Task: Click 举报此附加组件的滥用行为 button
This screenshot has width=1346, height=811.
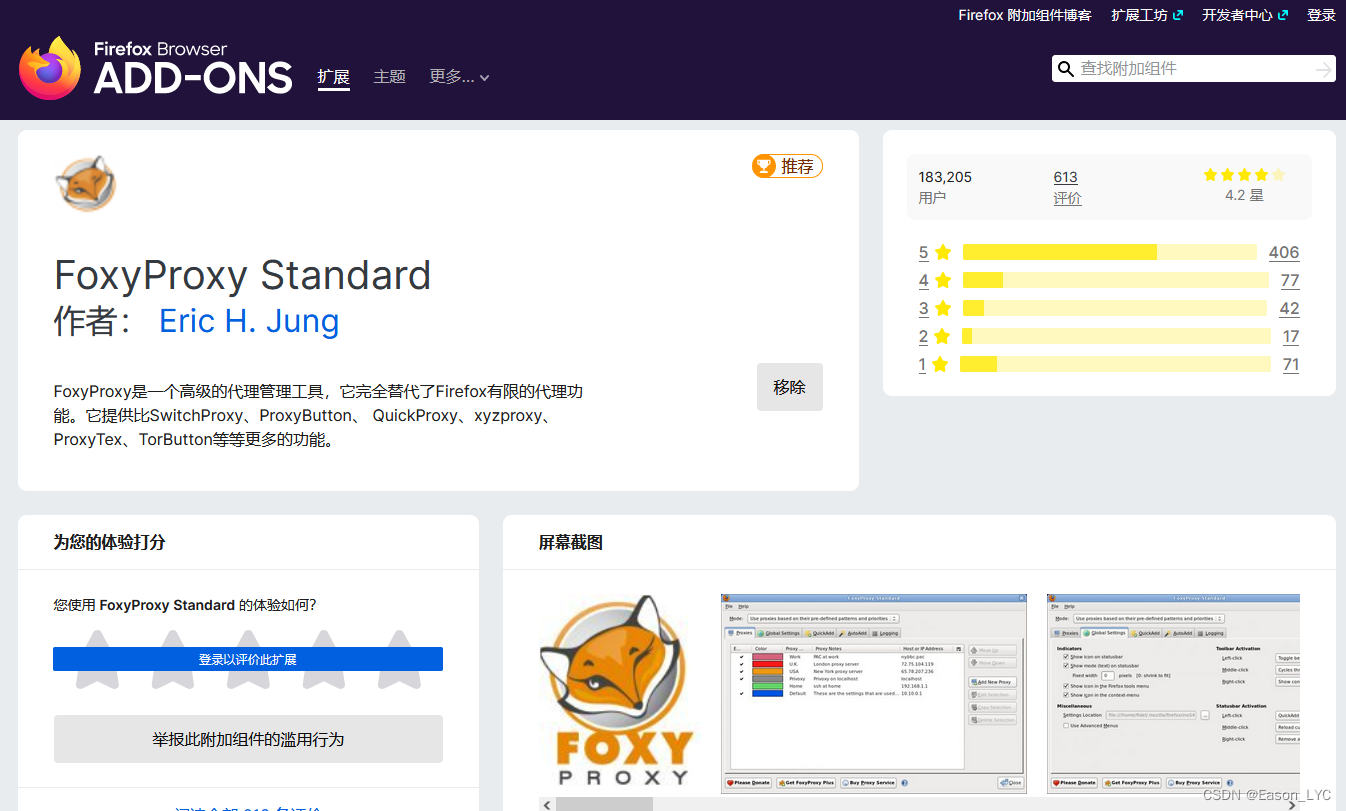Action: click(248, 739)
